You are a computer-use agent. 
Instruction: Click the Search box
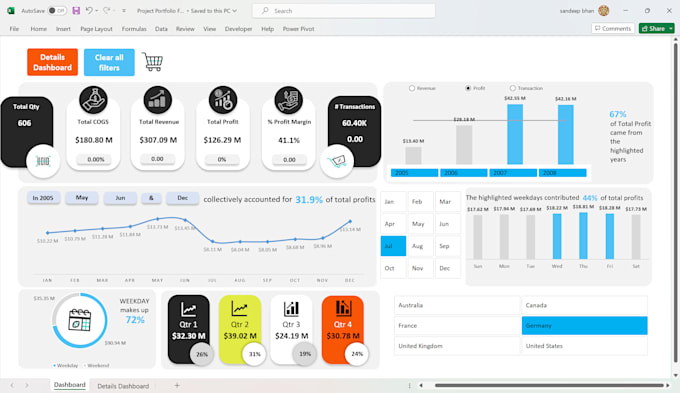click(343, 10)
